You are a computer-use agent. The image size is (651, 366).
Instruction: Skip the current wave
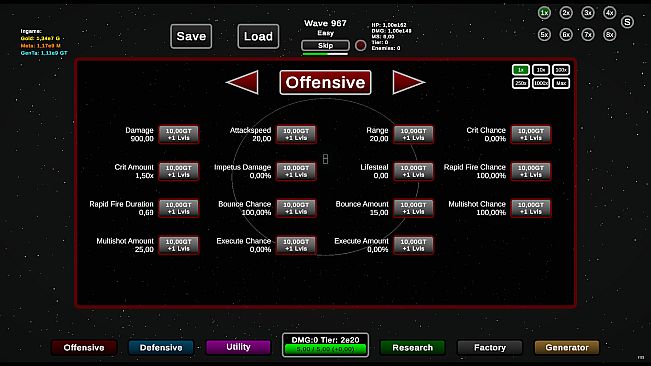coord(325,45)
